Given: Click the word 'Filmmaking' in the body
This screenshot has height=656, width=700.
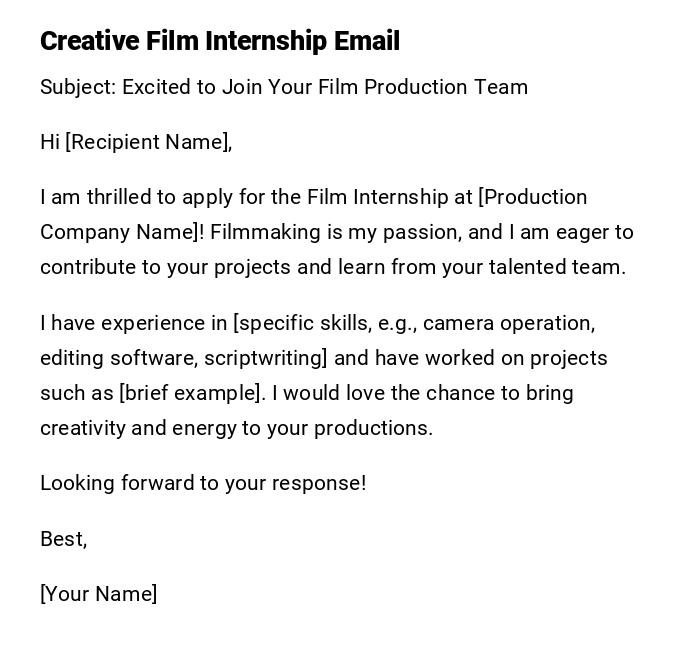Looking at the screenshot, I should click(264, 232).
